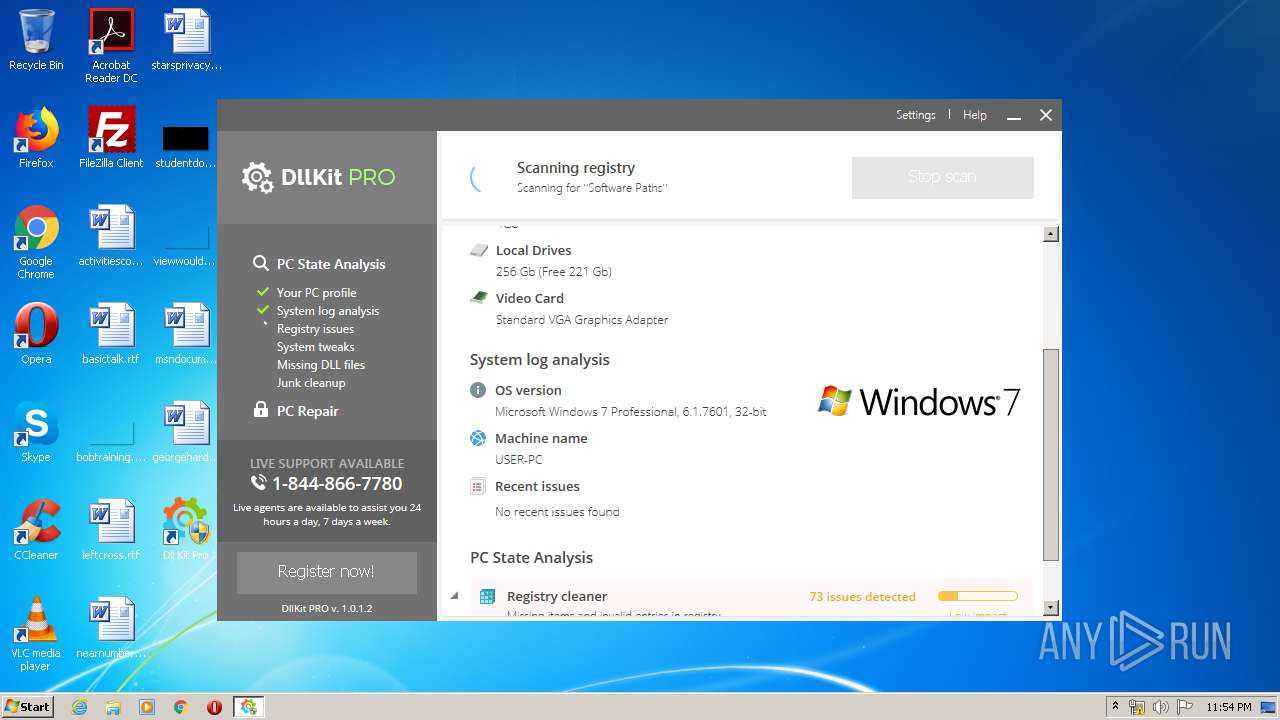This screenshot has width=1280, height=720.
Task: Launch Skype from the desktop
Action: click(36, 431)
